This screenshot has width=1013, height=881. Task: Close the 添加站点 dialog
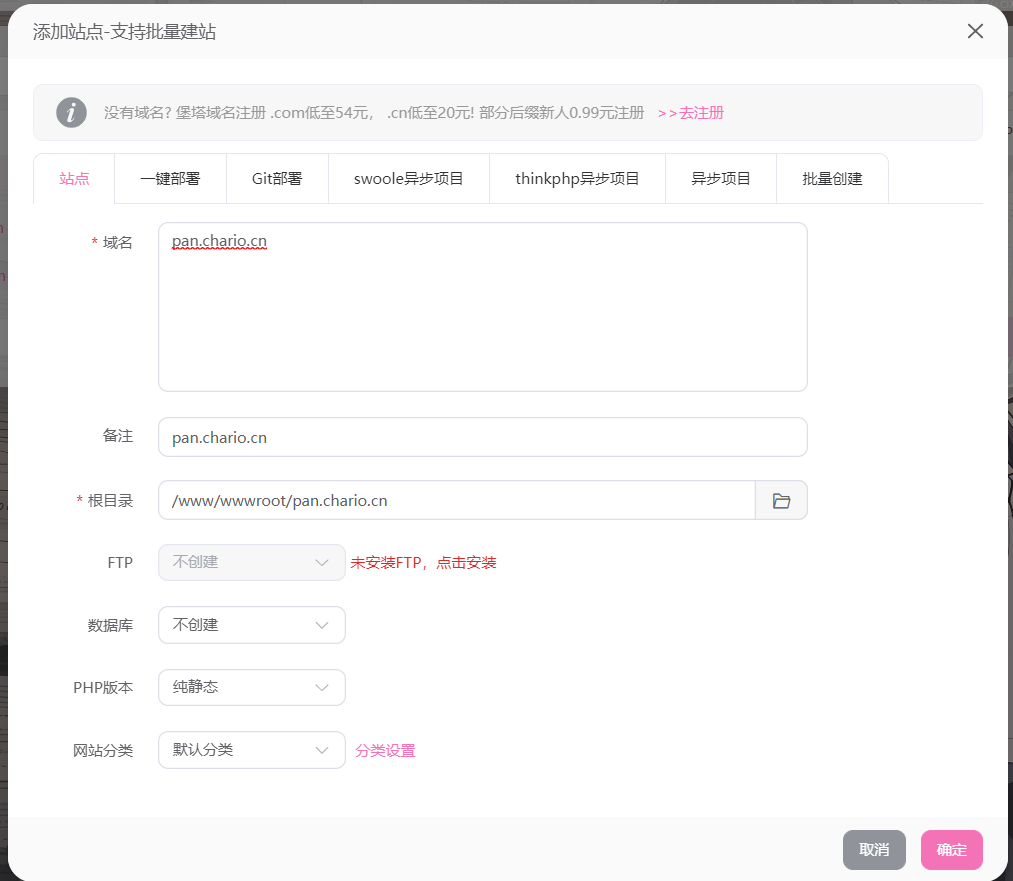coord(975,31)
